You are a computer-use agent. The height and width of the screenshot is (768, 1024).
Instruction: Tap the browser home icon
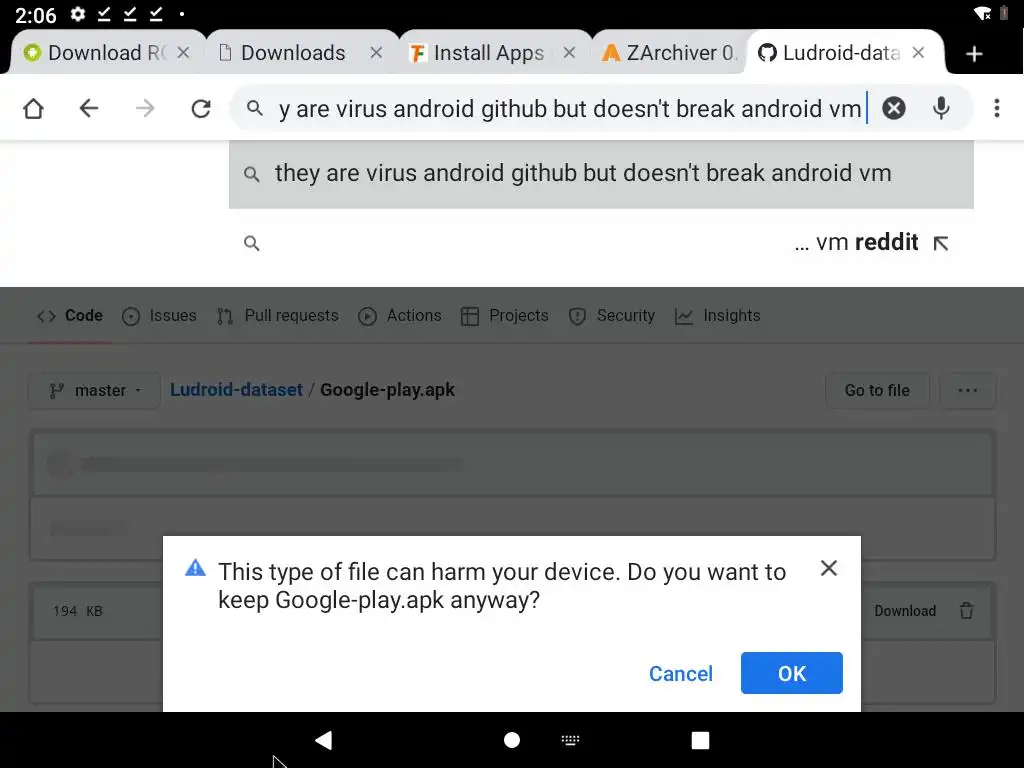click(x=34, y=109)
